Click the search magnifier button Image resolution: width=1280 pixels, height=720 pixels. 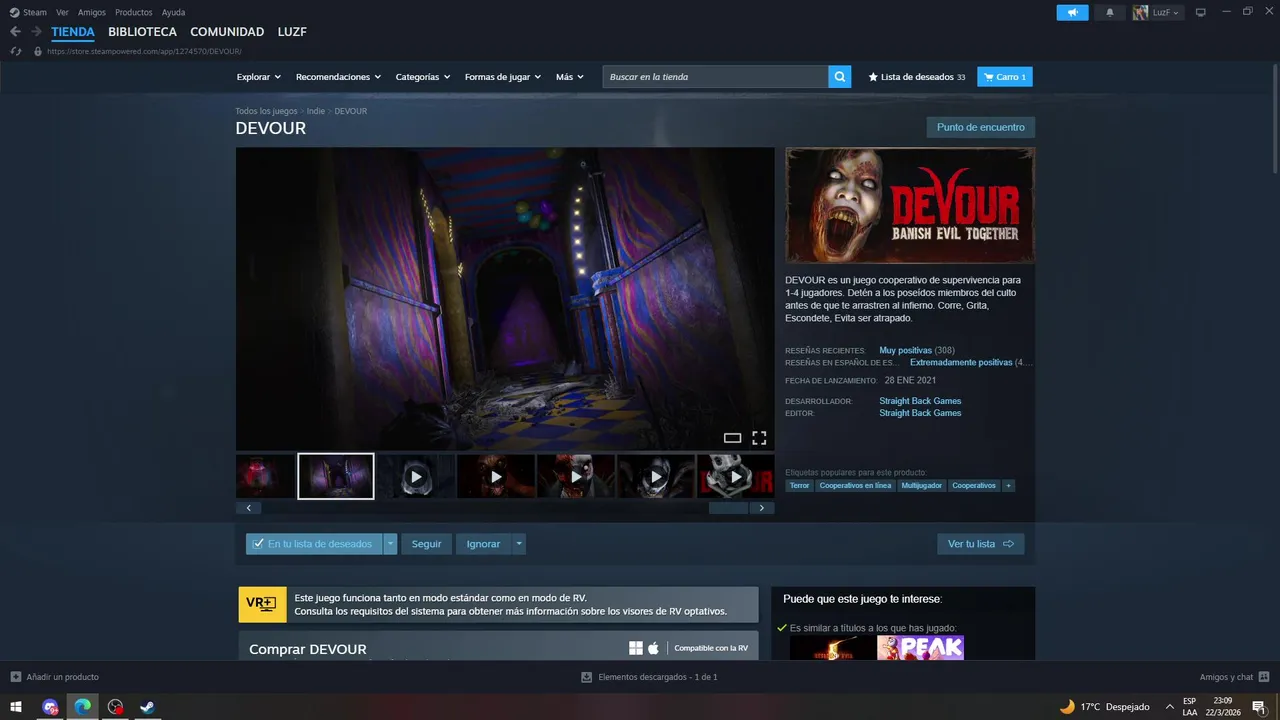pos(840,77)
